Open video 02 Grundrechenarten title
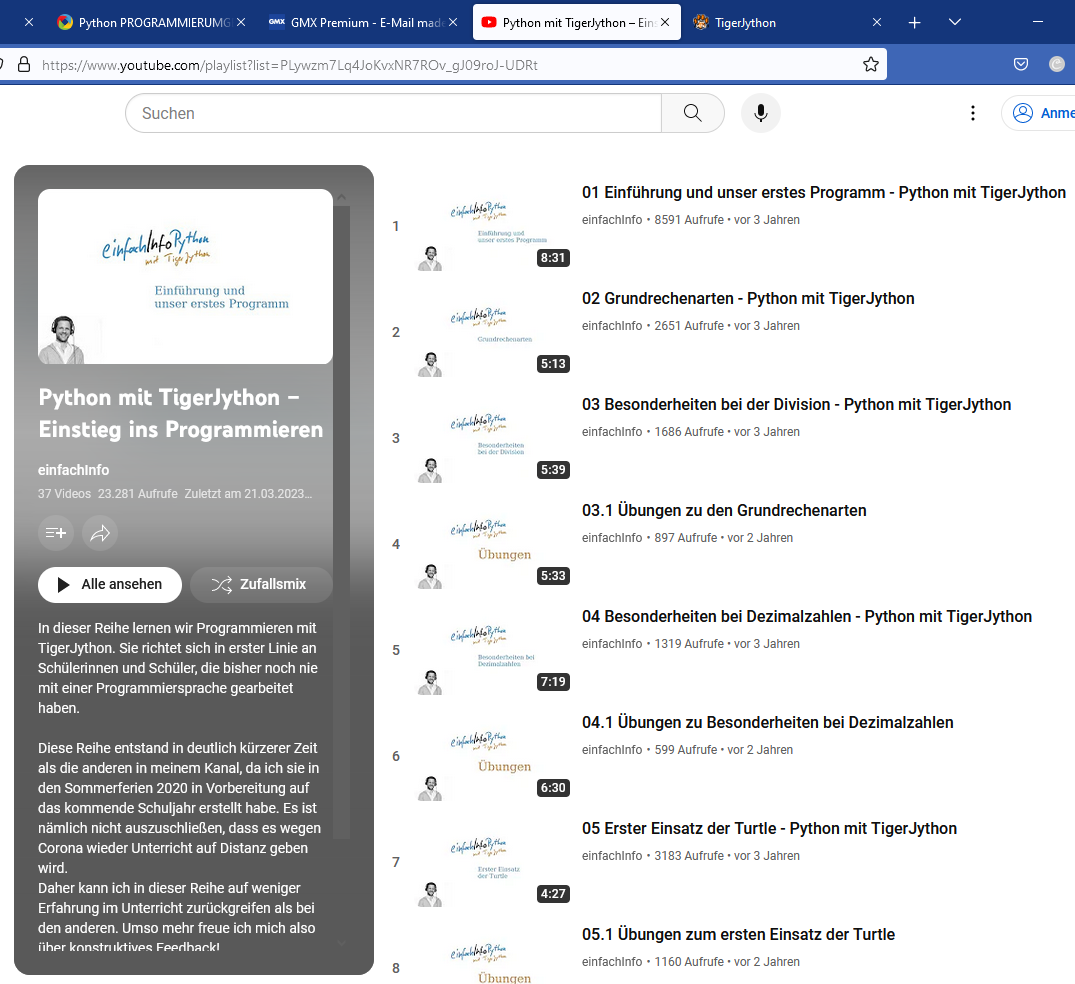 [x=748, y=299]
